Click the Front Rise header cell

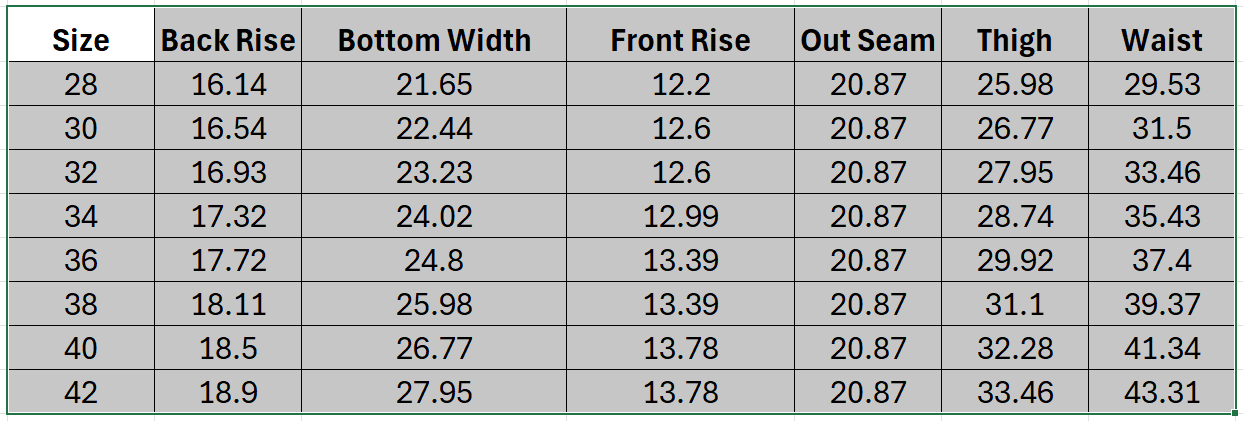pyautogui.click(x=680, y=41)
